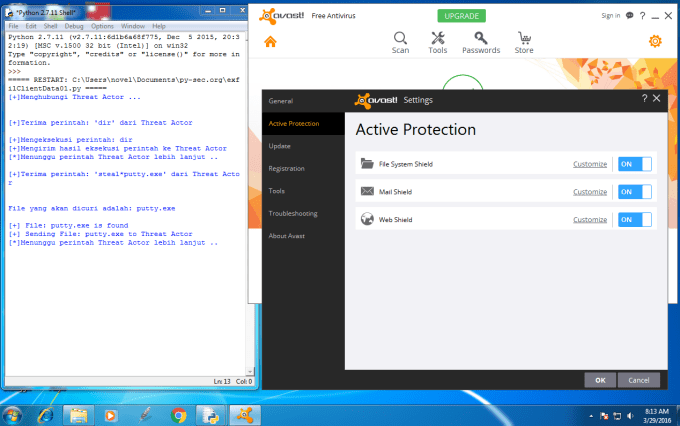Select Tools settings tab
680x426 pixels.
(x=303, y=191)
